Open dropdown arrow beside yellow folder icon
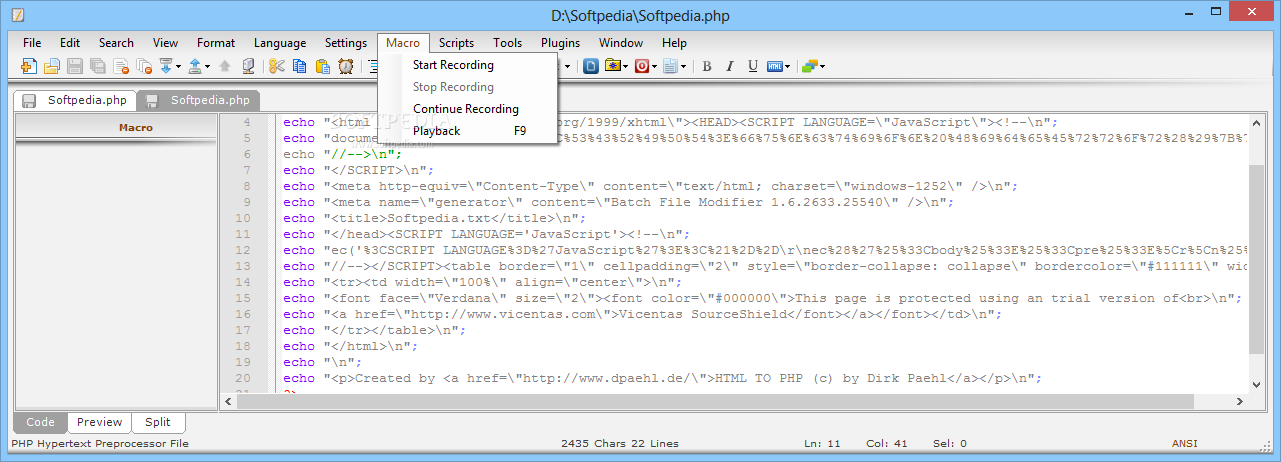 tap(625, 66)
